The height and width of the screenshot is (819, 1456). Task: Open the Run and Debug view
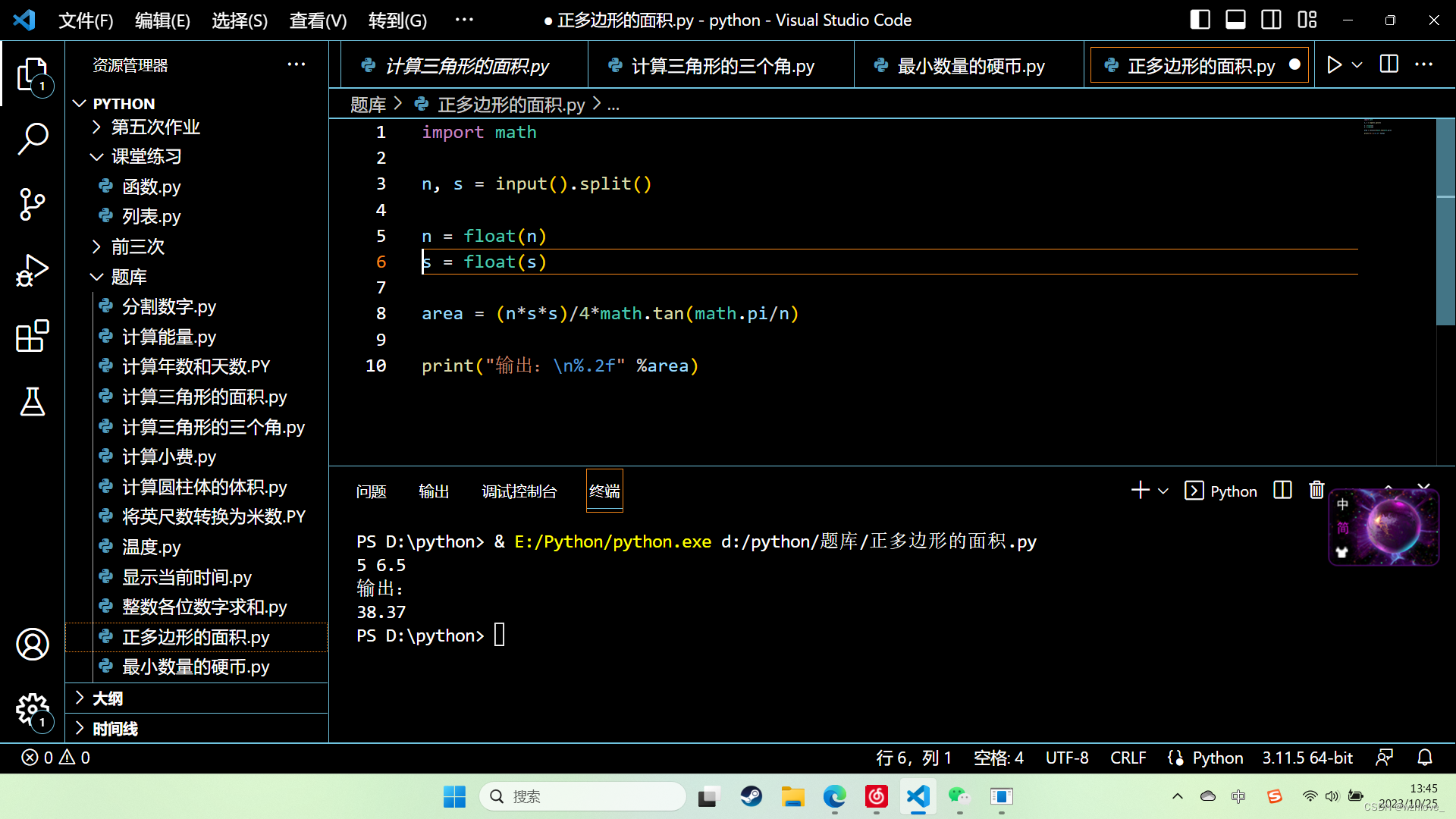tap(33, 271)
